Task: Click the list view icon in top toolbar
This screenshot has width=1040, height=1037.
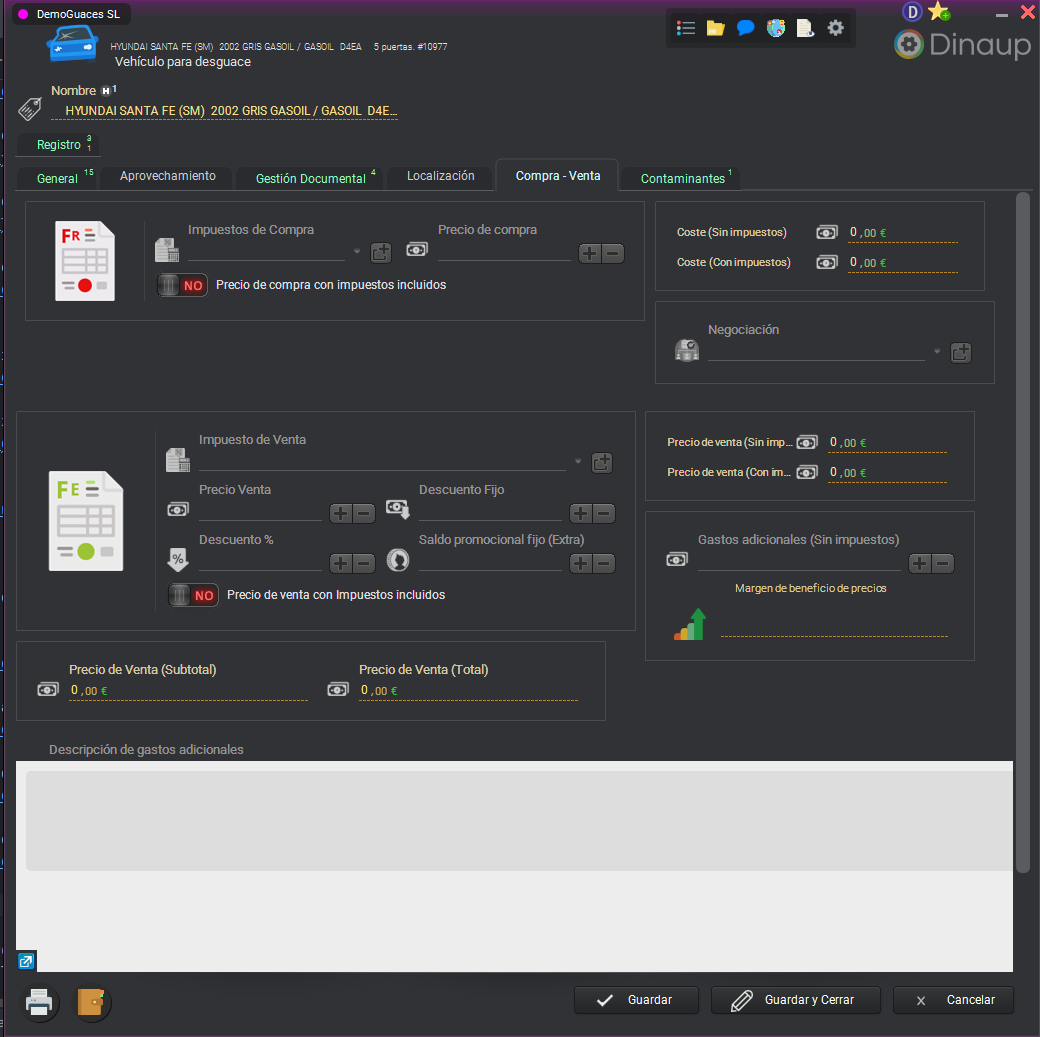Action: click(686, 28)
